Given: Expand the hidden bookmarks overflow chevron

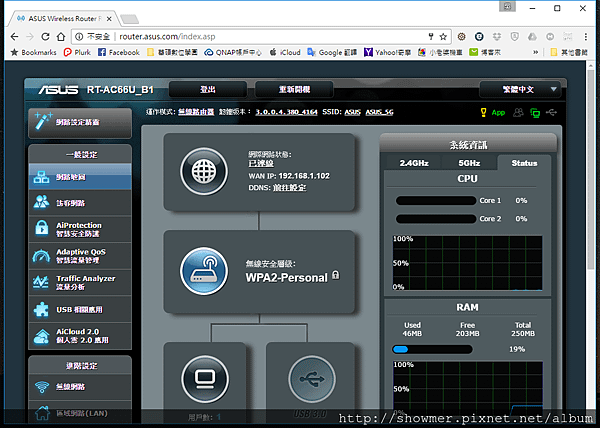Looking at the screenshot, I should (535, 52).
